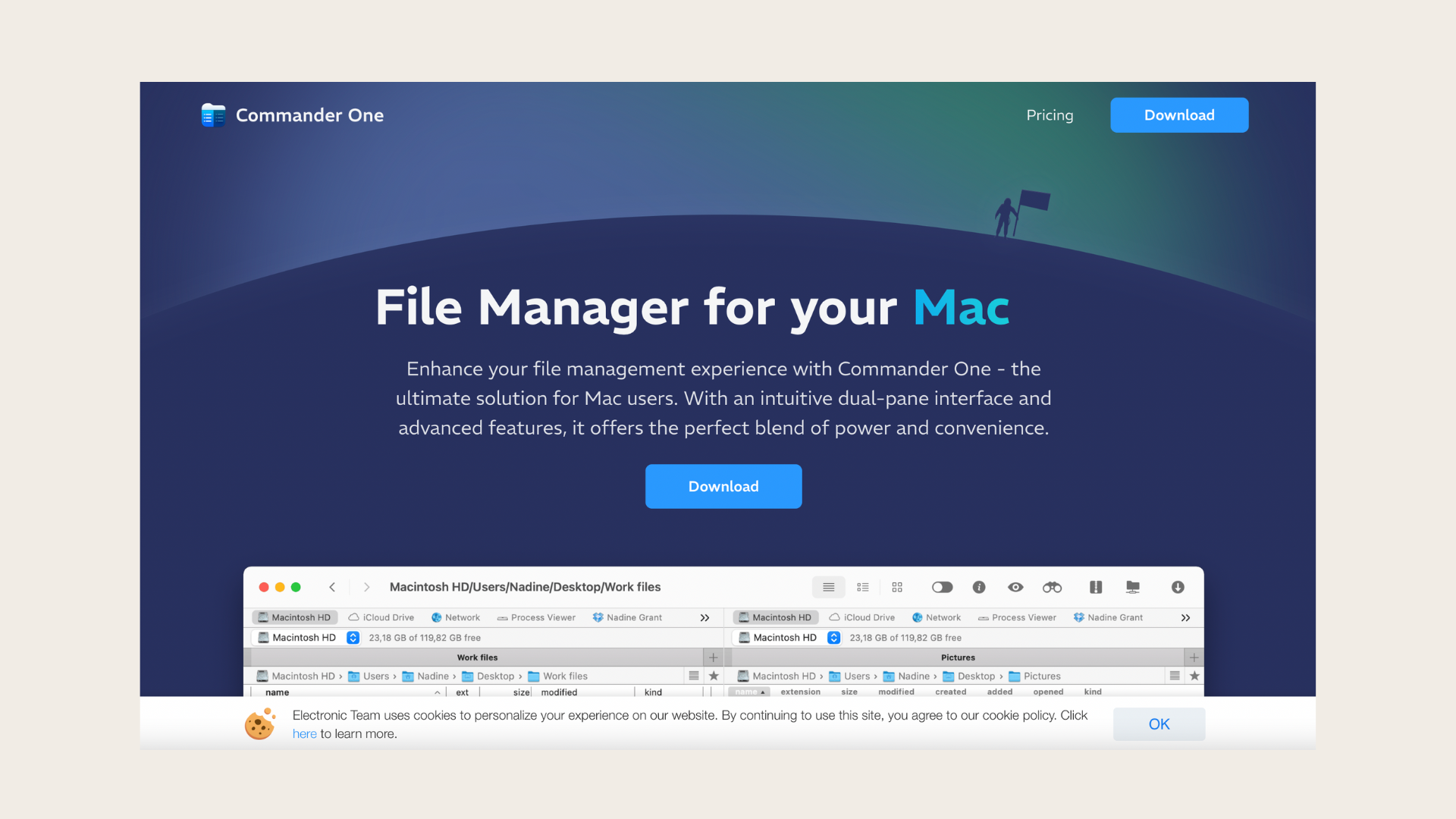Click Macintosh HD in right breadcrumb path

pyautogui.click(x=777, y=676)
